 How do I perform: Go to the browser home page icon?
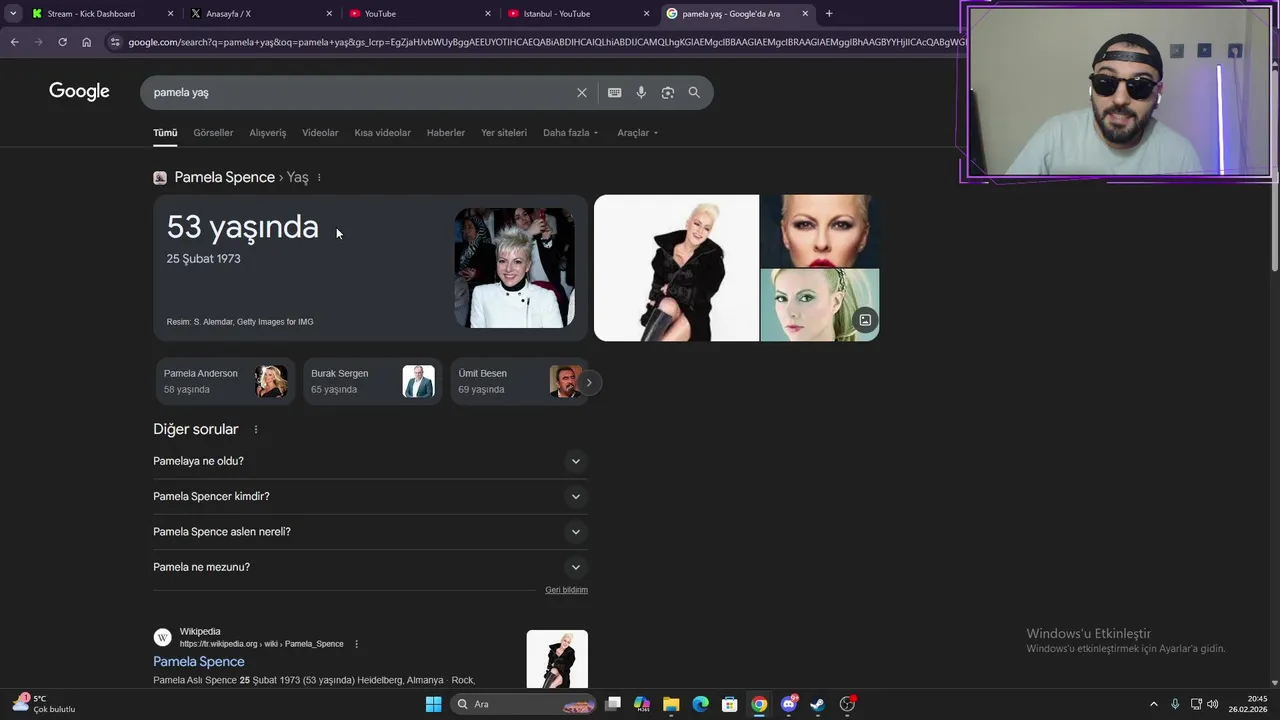click(86, 42)
